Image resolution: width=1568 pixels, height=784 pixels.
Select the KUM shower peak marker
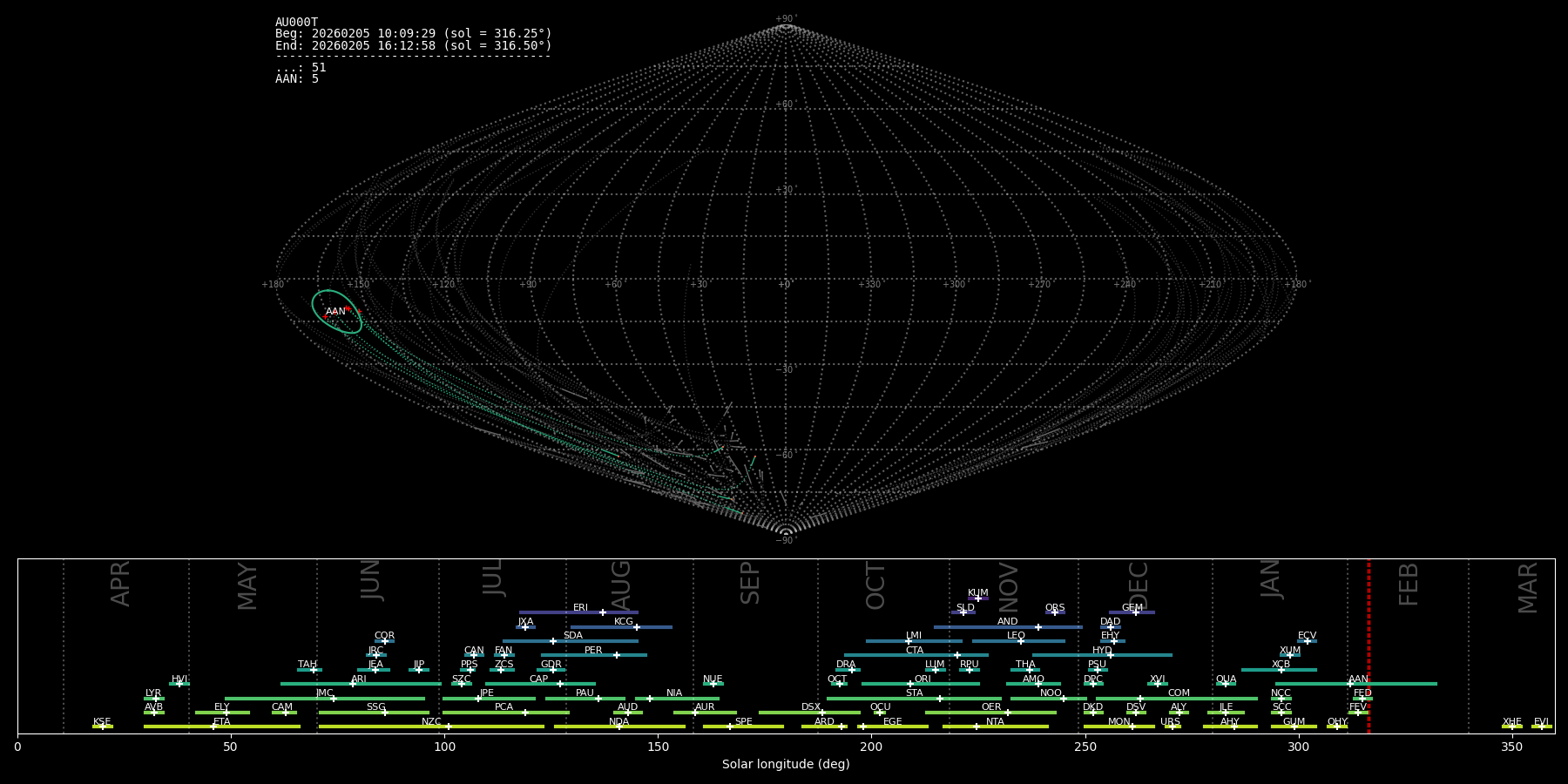pos(977,598)
